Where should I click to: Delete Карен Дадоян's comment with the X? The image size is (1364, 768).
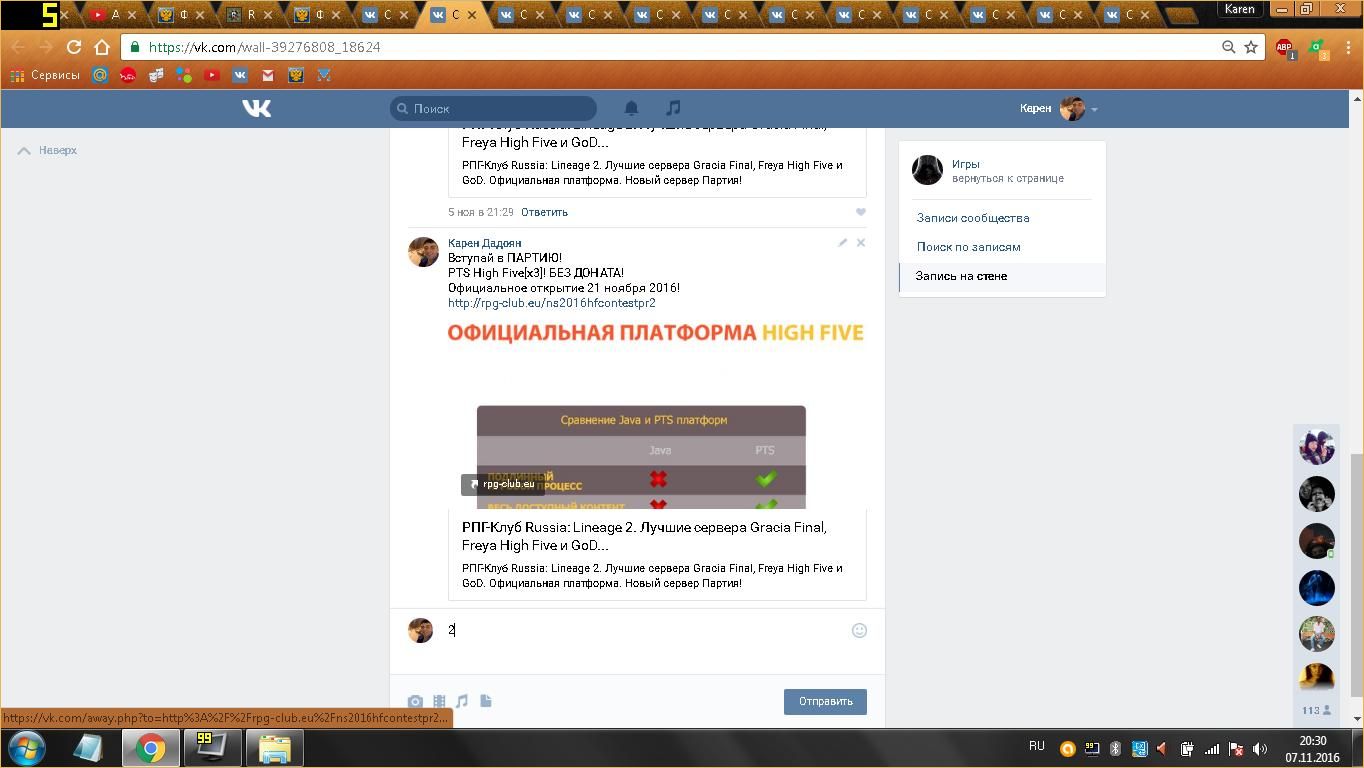point(860,242)
